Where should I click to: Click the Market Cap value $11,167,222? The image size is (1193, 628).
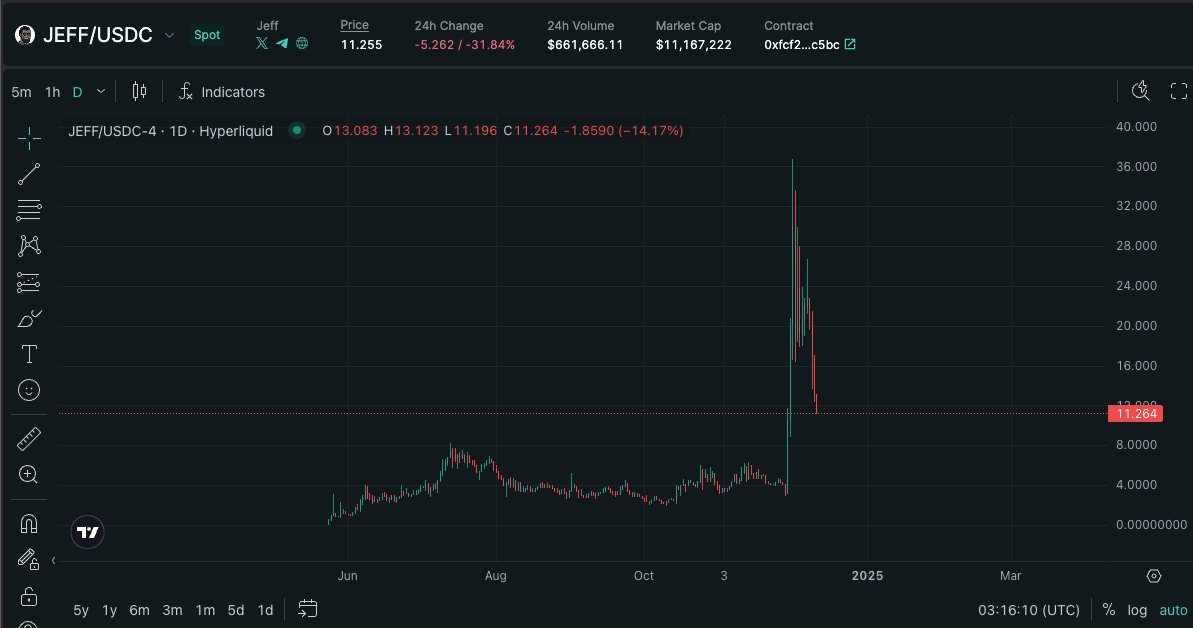(x=694, y=44)
